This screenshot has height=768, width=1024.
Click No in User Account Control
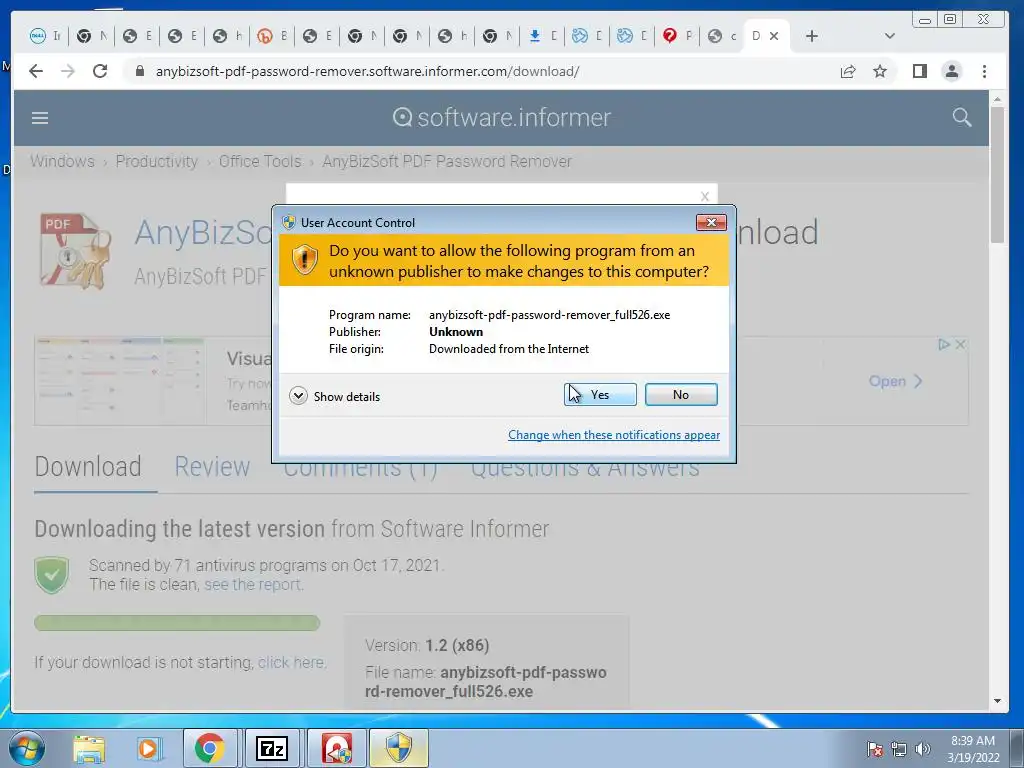681,394
